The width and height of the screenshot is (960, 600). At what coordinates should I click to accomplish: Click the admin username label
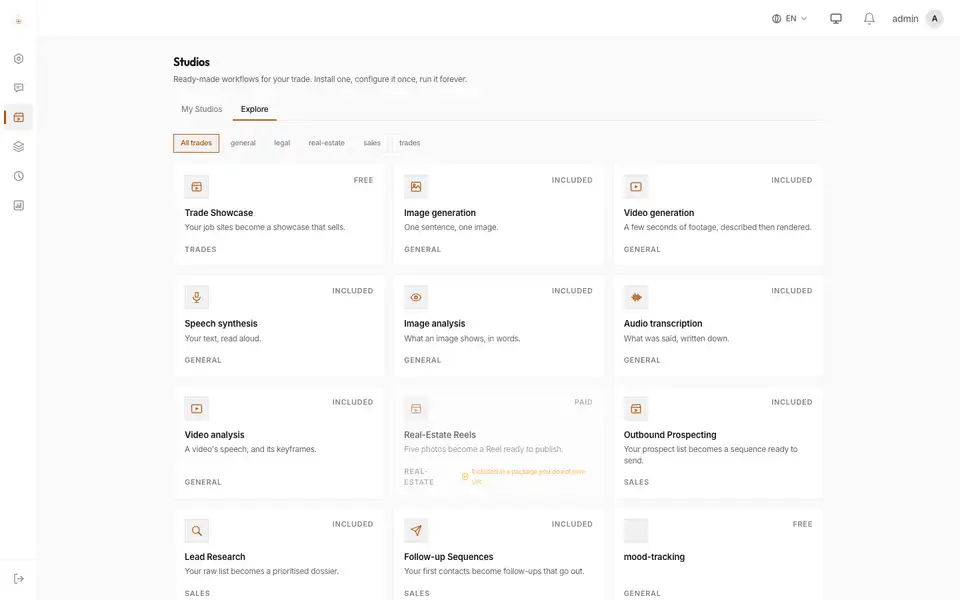click(905, 19)
